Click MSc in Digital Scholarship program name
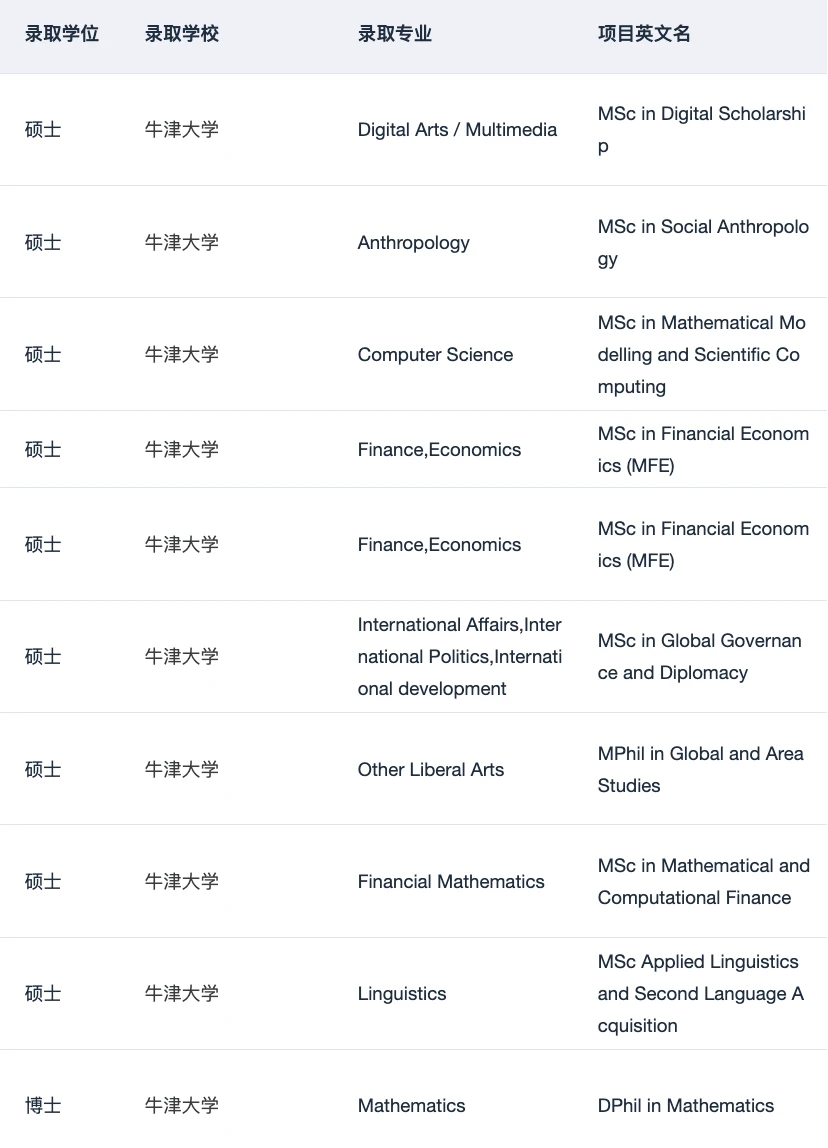828x1148 pixels. pyautogui.click(x=701, y=130)
